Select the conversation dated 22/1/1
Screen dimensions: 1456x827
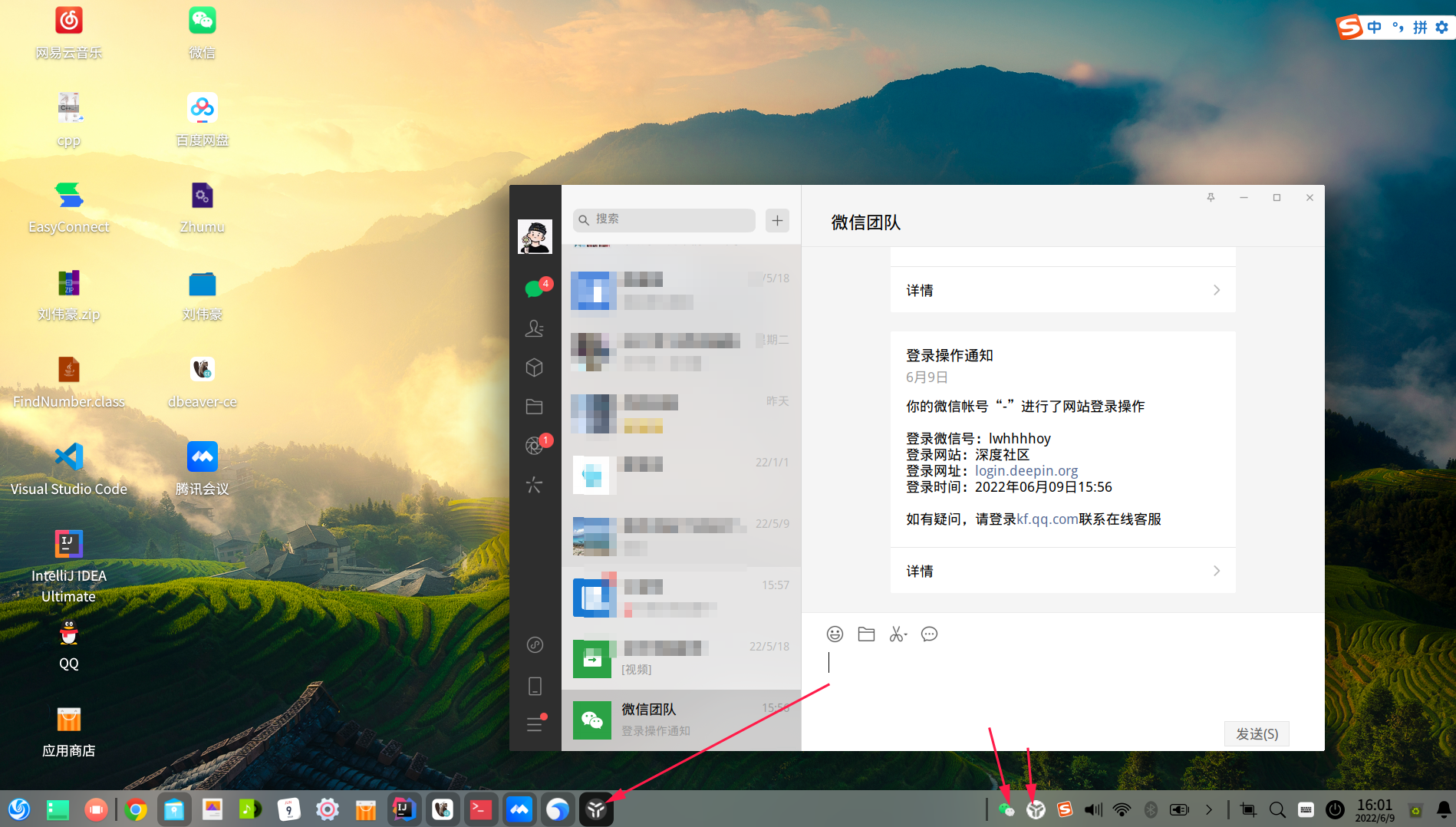click(x=681, y=475)
